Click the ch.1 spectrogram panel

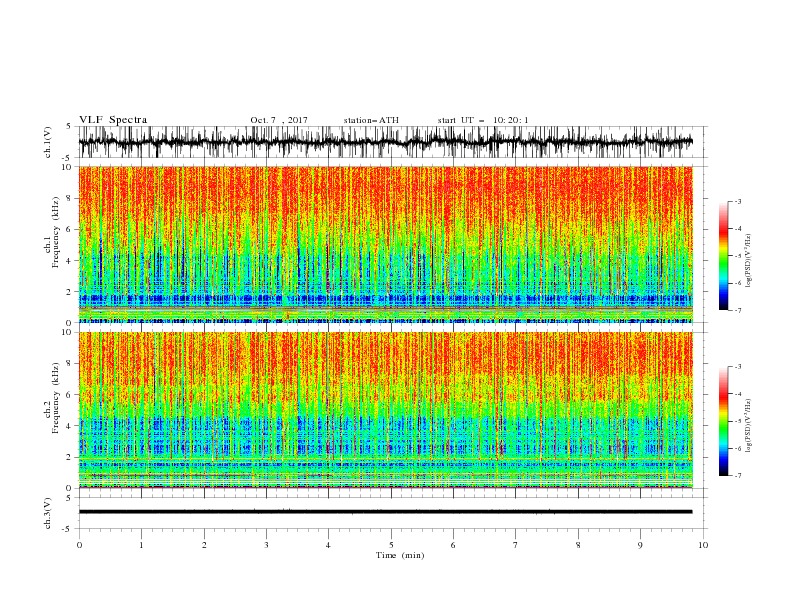coord(386,244)
